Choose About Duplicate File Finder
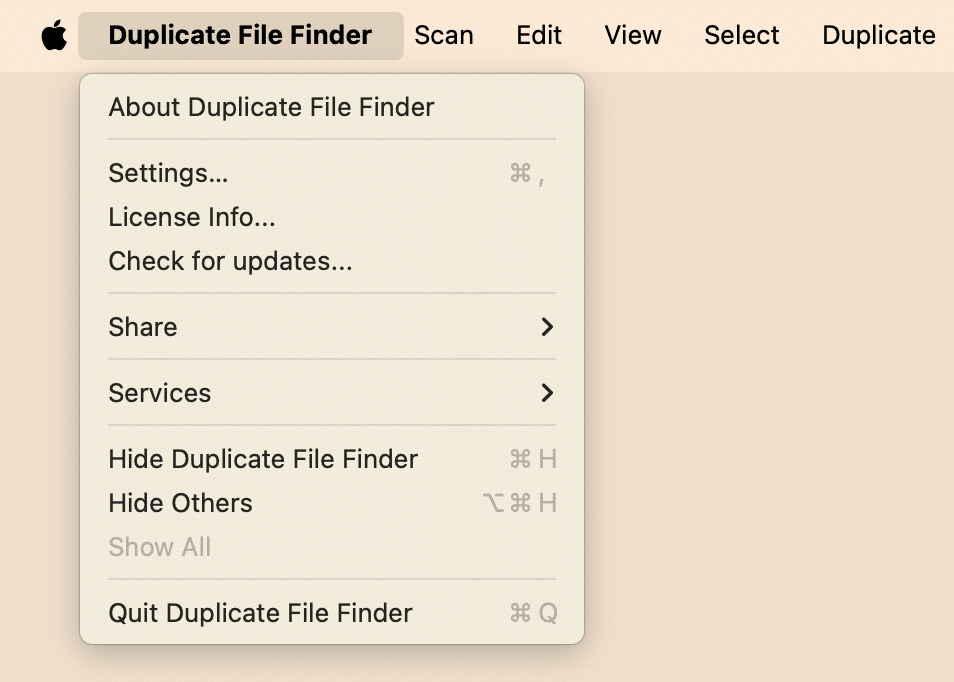The height and width of the screenshot is (682, 954). click(x=271, y=107)
